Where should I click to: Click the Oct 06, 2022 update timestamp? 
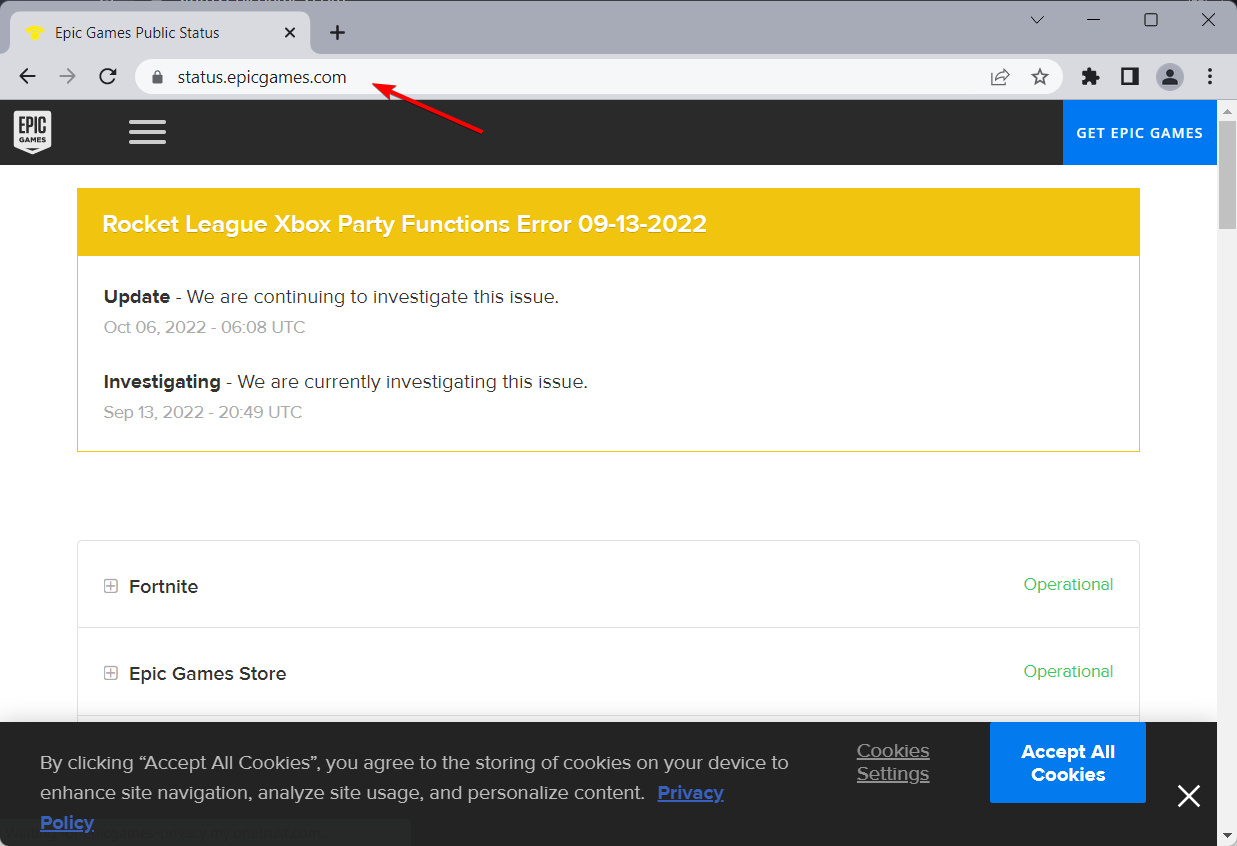coord(204,327)
